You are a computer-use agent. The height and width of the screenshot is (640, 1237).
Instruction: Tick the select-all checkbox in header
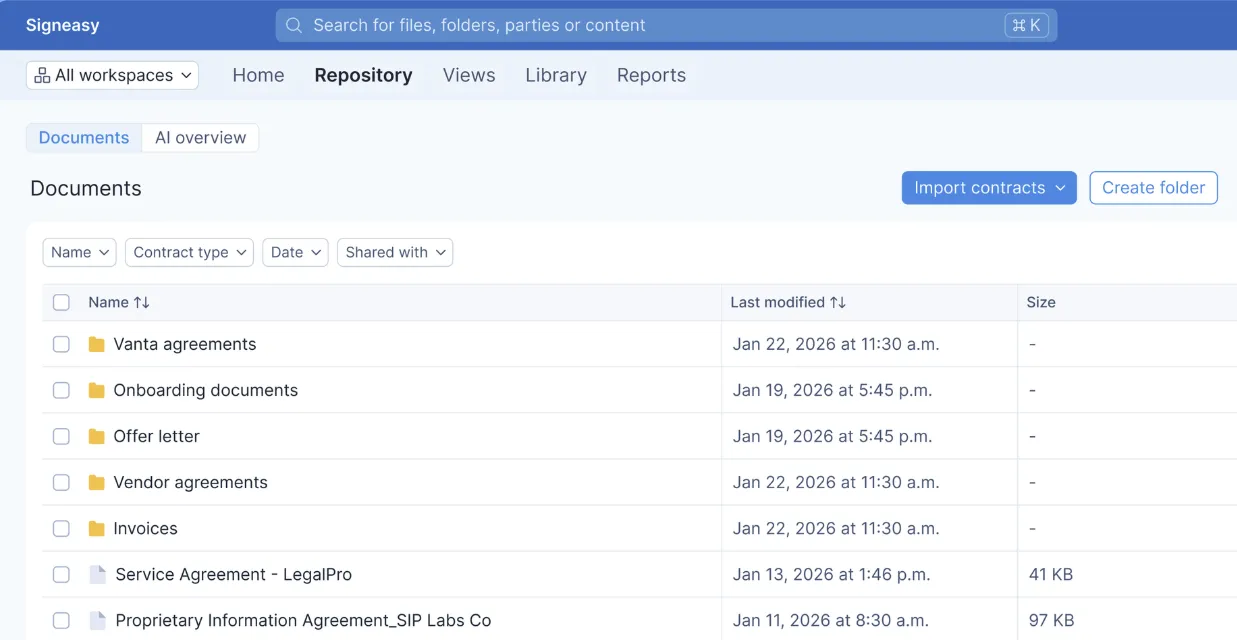pos(61,302)
